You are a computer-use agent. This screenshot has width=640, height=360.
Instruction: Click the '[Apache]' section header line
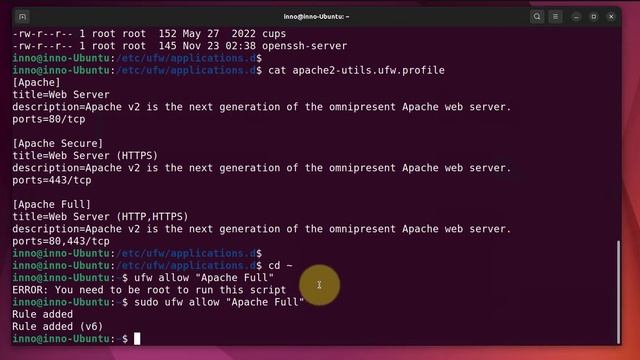coord(36,82)
